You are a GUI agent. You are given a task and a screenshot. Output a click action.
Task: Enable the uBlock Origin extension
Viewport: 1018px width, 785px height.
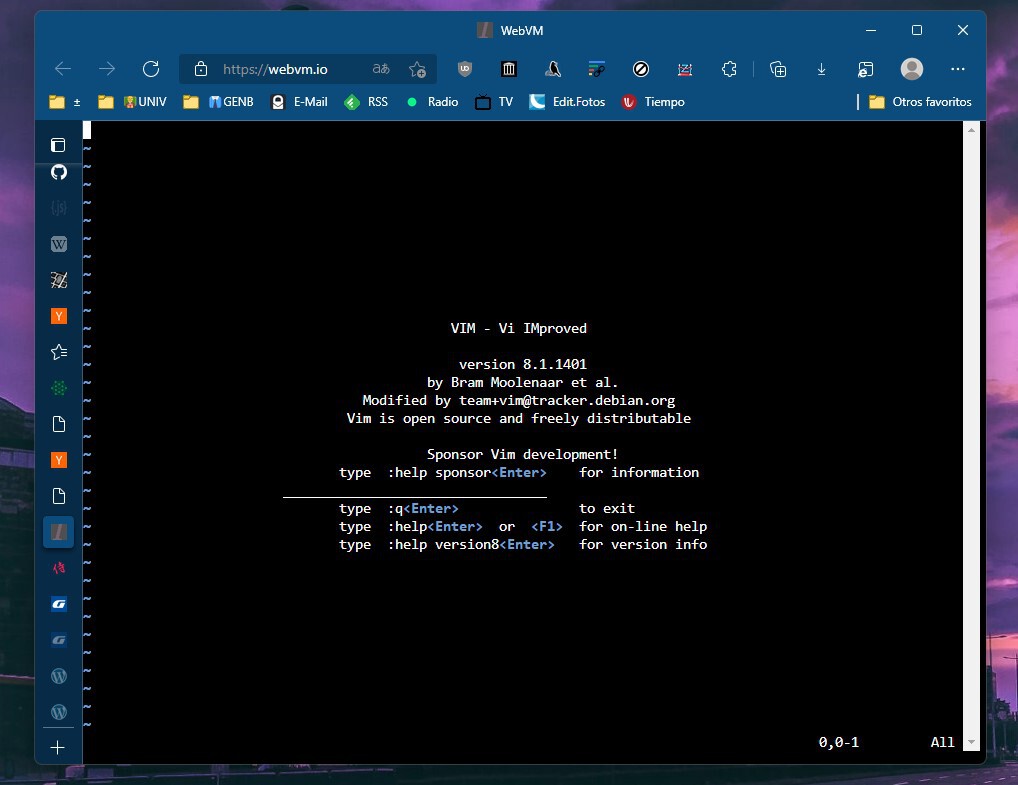coord(466,69)
